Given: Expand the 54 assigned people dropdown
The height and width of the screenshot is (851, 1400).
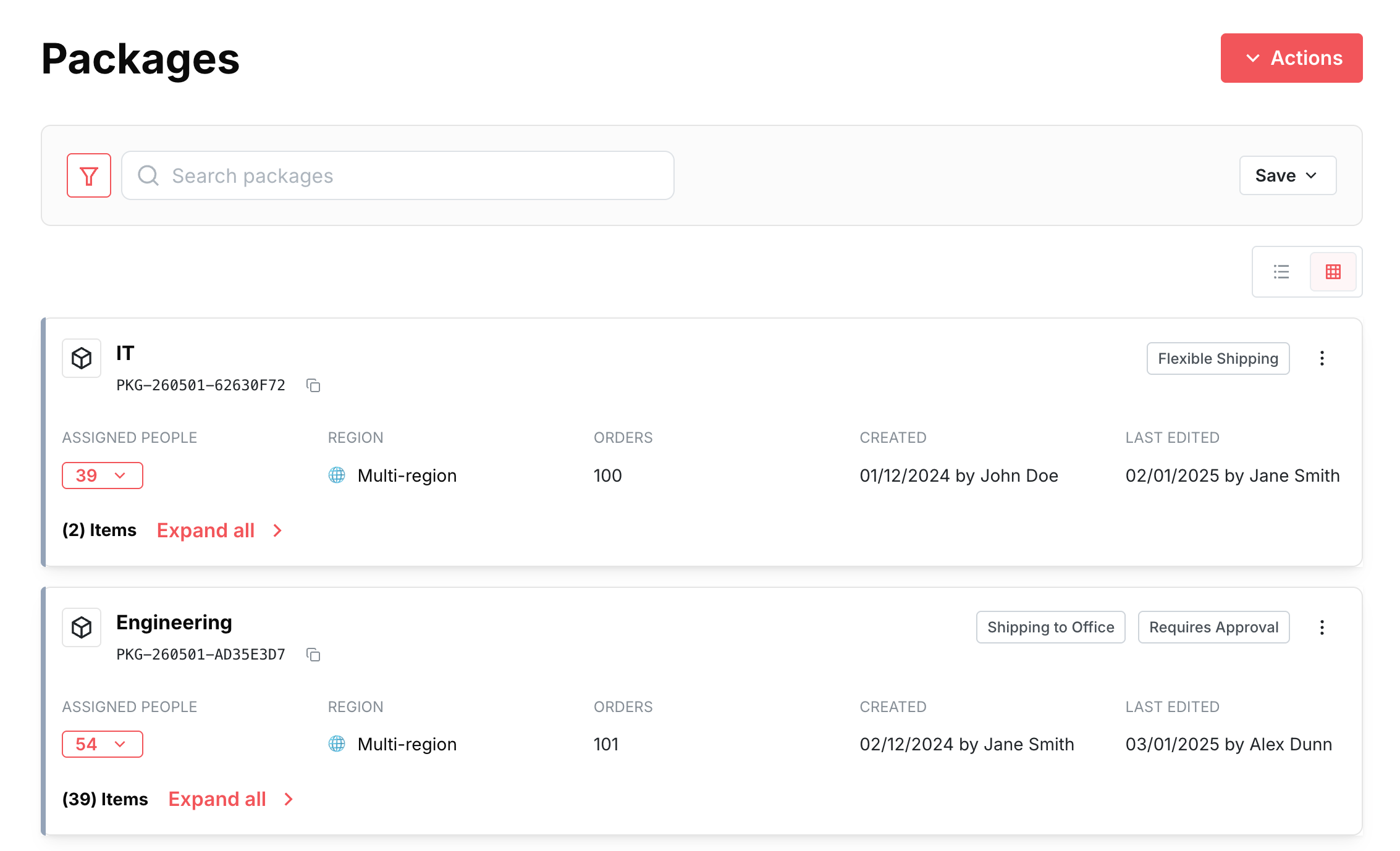Looking at the screenshot, I should pyautogui.click(x=103, y=744).
